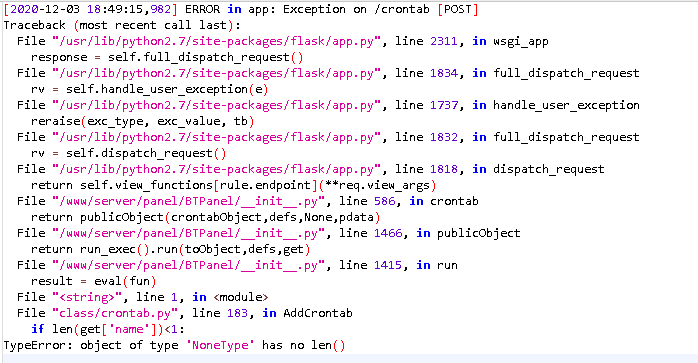Select the /crontab path in the exception line
698x363 pixels.
tap(402, 9)
